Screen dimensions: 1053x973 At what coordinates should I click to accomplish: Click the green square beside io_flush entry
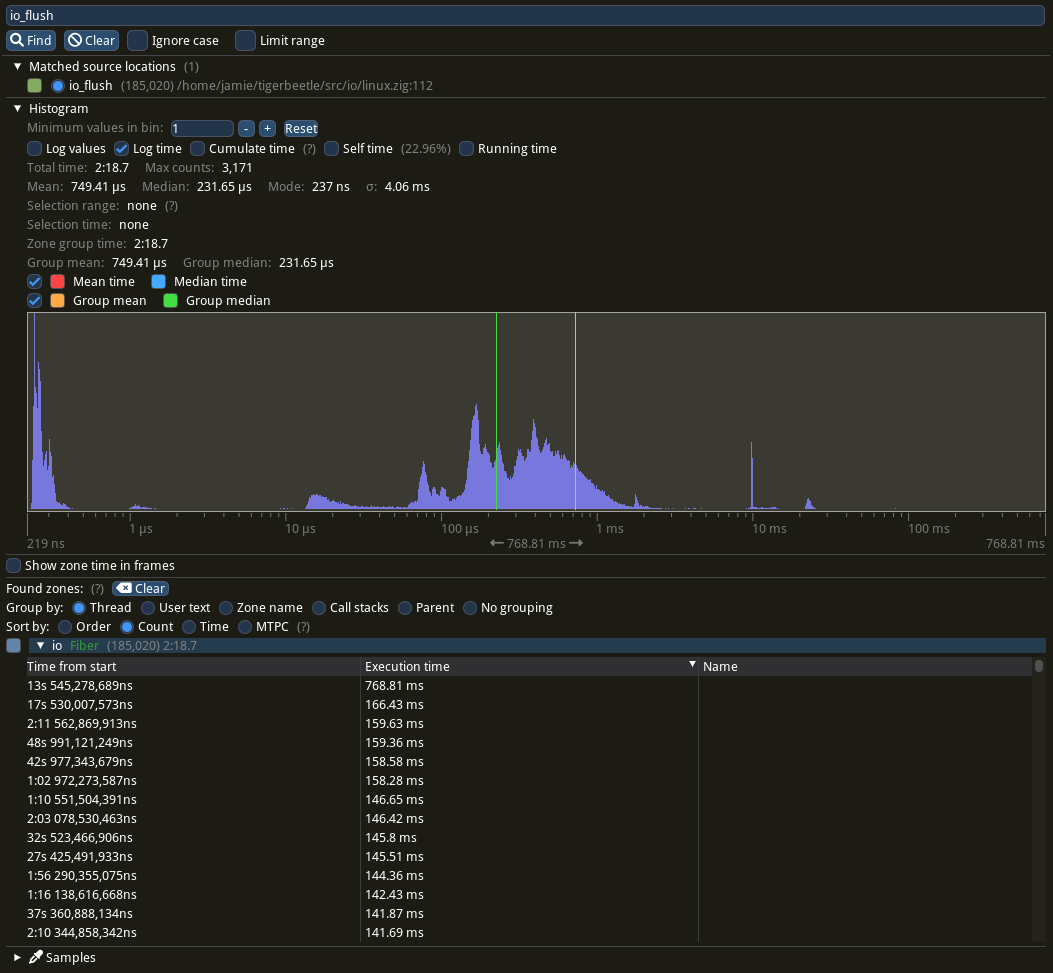34,86
